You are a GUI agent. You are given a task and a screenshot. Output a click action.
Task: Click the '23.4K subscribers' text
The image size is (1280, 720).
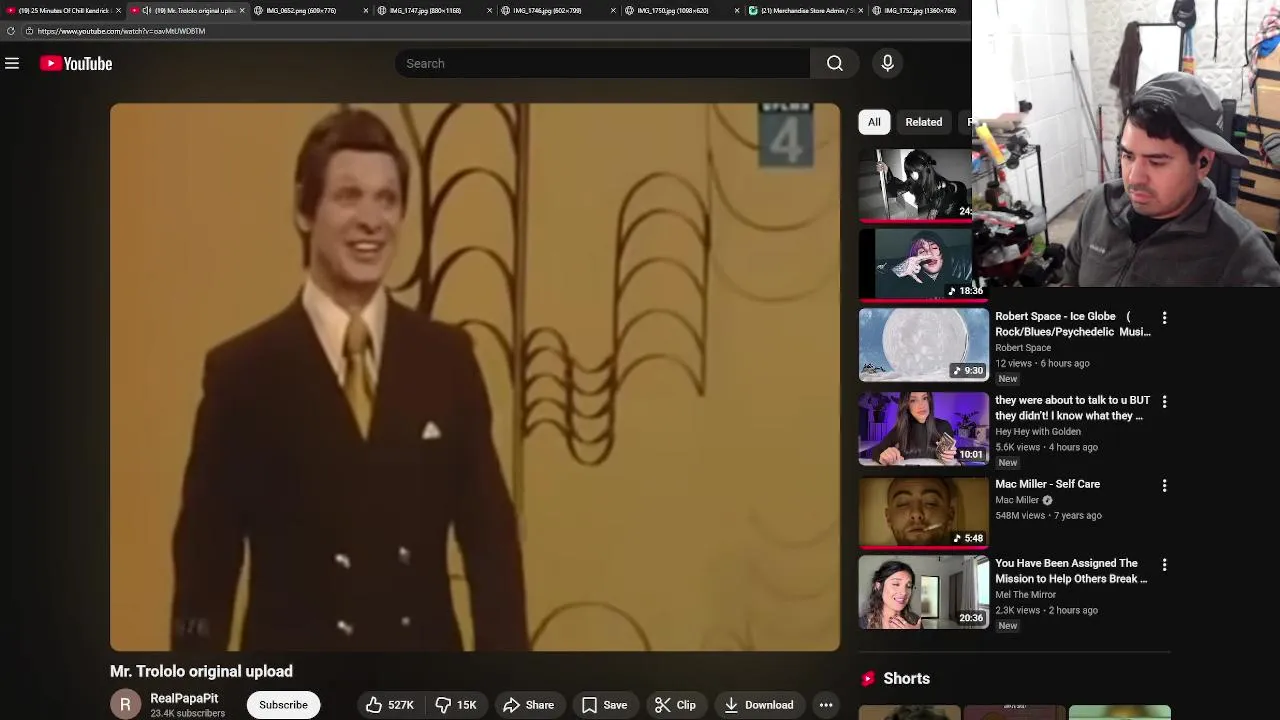point(187,713)
